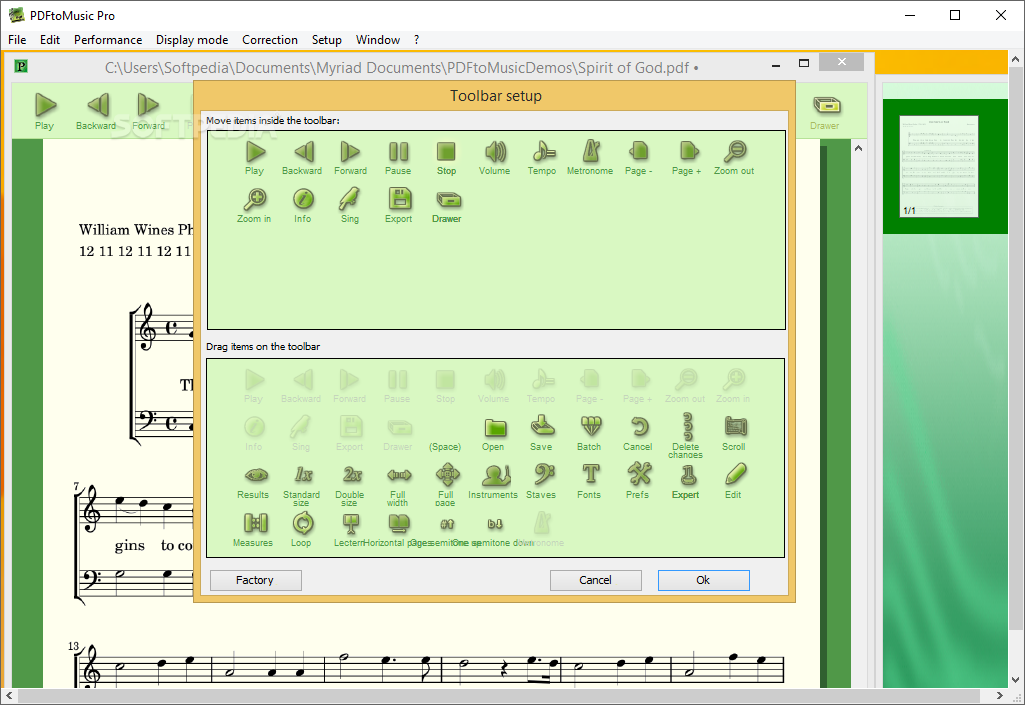Select the Open folder icon in available items
The width and height of the screenshot is (1025, 705).
click(x=495, y=428)
